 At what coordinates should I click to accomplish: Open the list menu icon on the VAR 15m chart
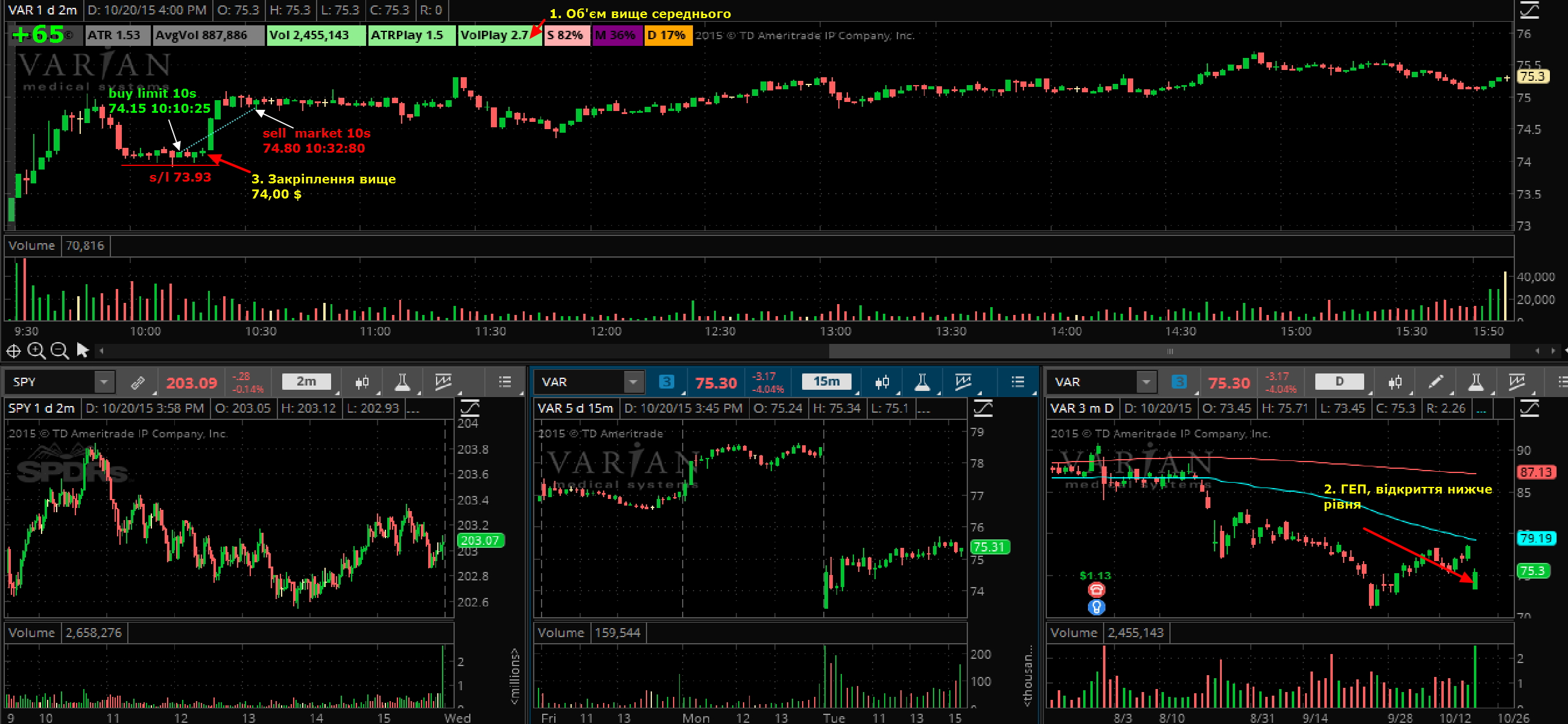click(x=1018, y=382)
